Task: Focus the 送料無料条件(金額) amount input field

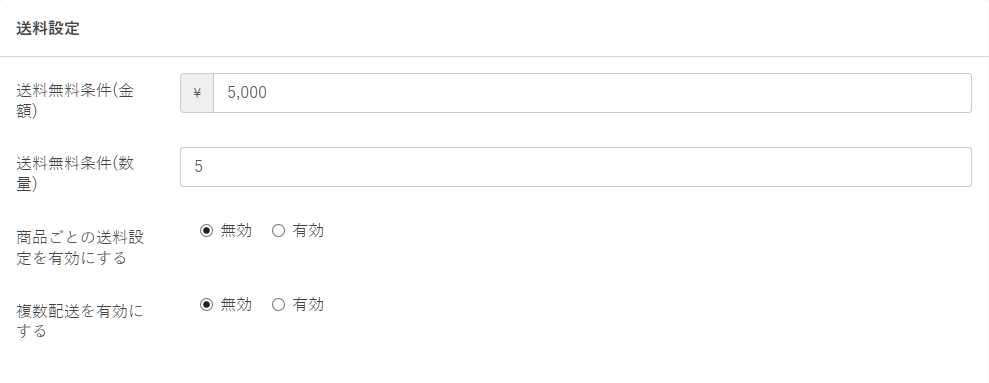Action: click(592, 93)
